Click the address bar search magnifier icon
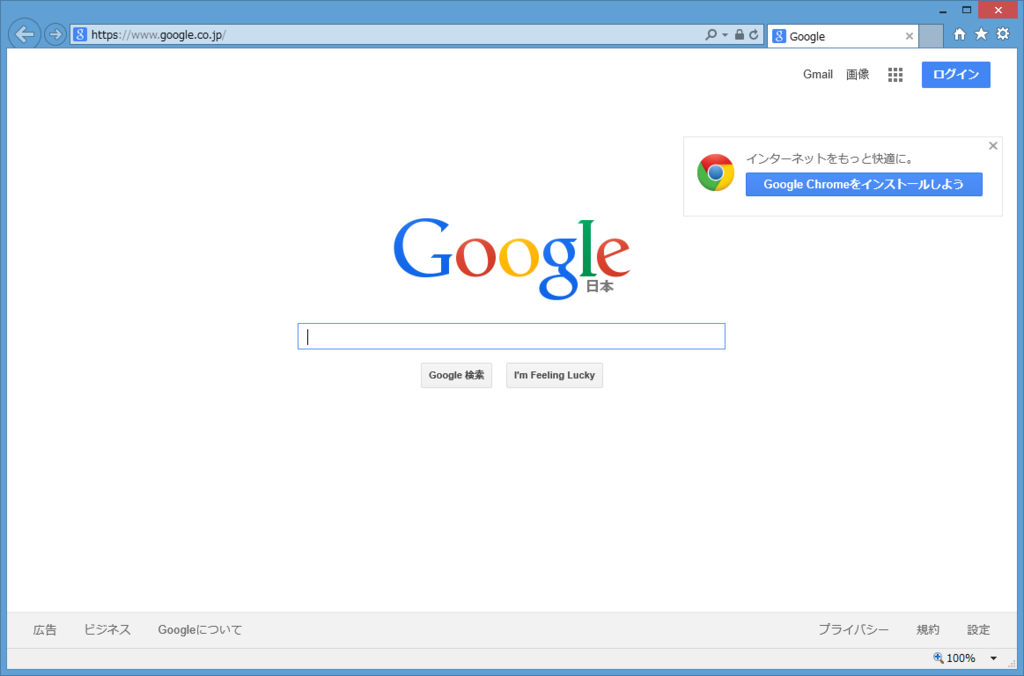 tap(711, 35)
